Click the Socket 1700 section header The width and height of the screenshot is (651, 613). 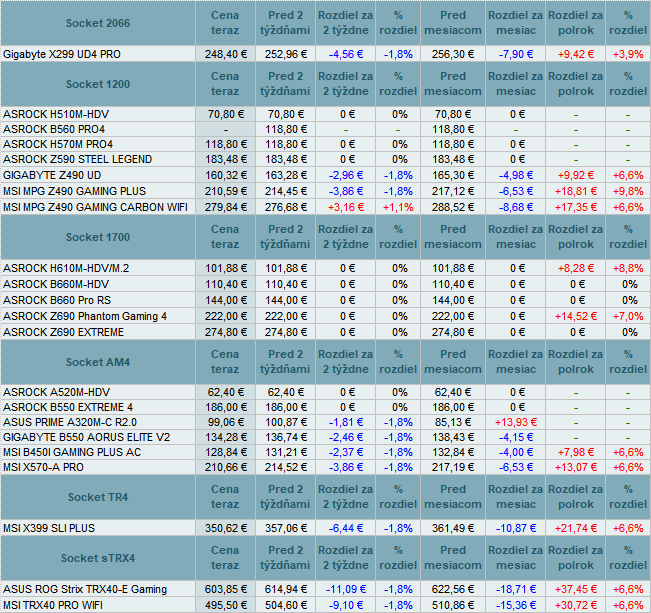pyautogui.click(x=98, y=237)
